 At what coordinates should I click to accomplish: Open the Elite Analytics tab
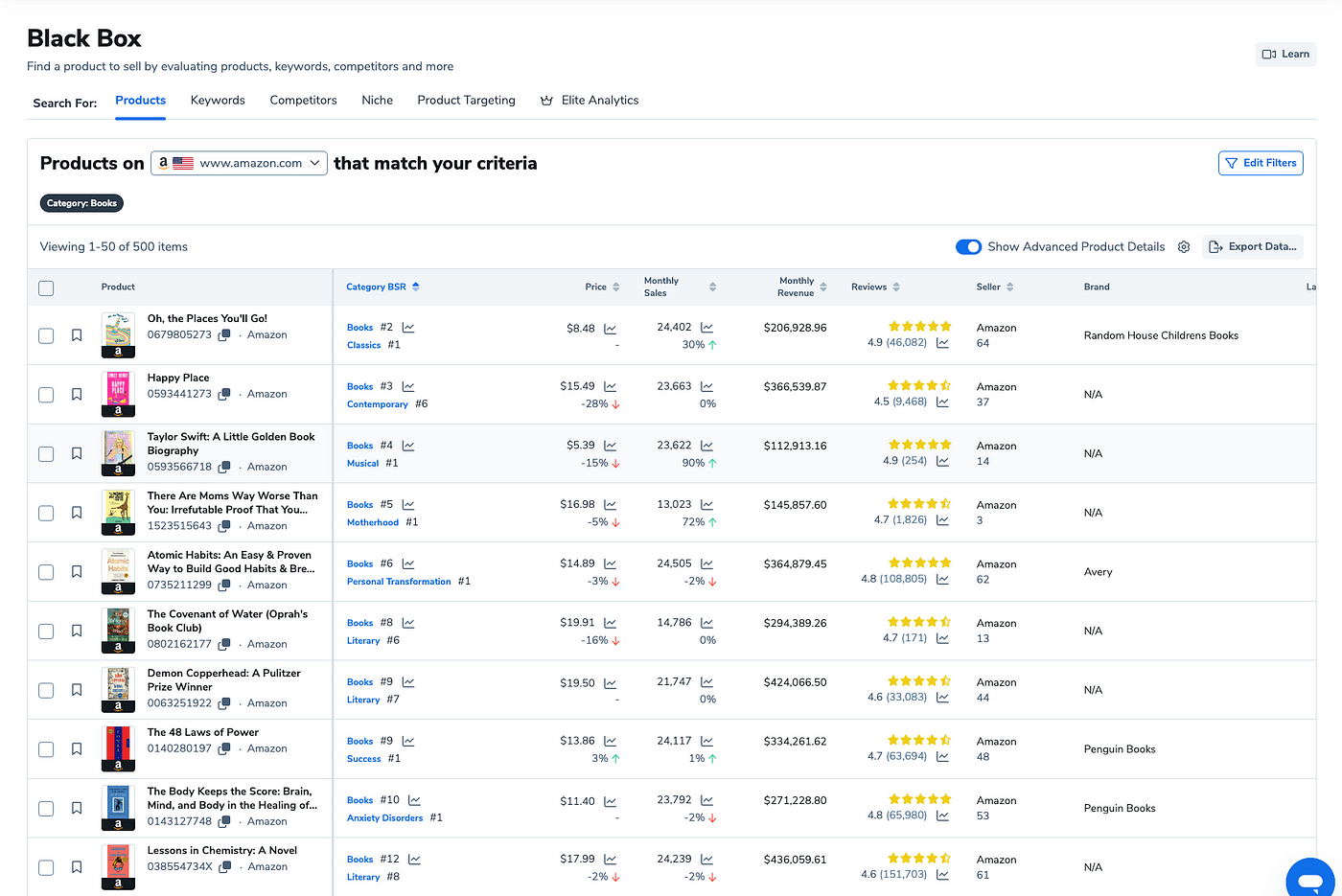point(590,100)
